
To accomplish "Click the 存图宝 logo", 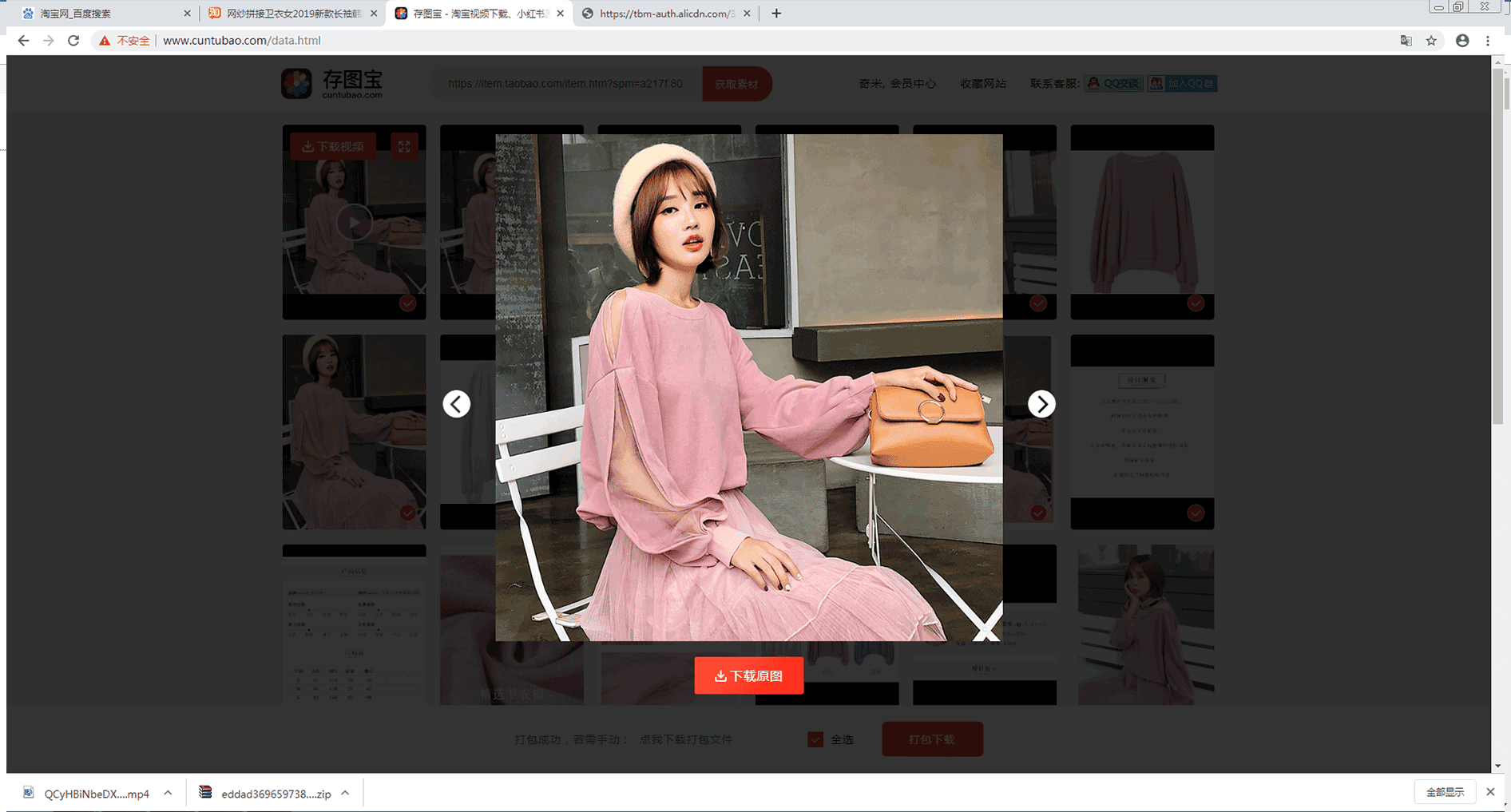I will [332, 84].
